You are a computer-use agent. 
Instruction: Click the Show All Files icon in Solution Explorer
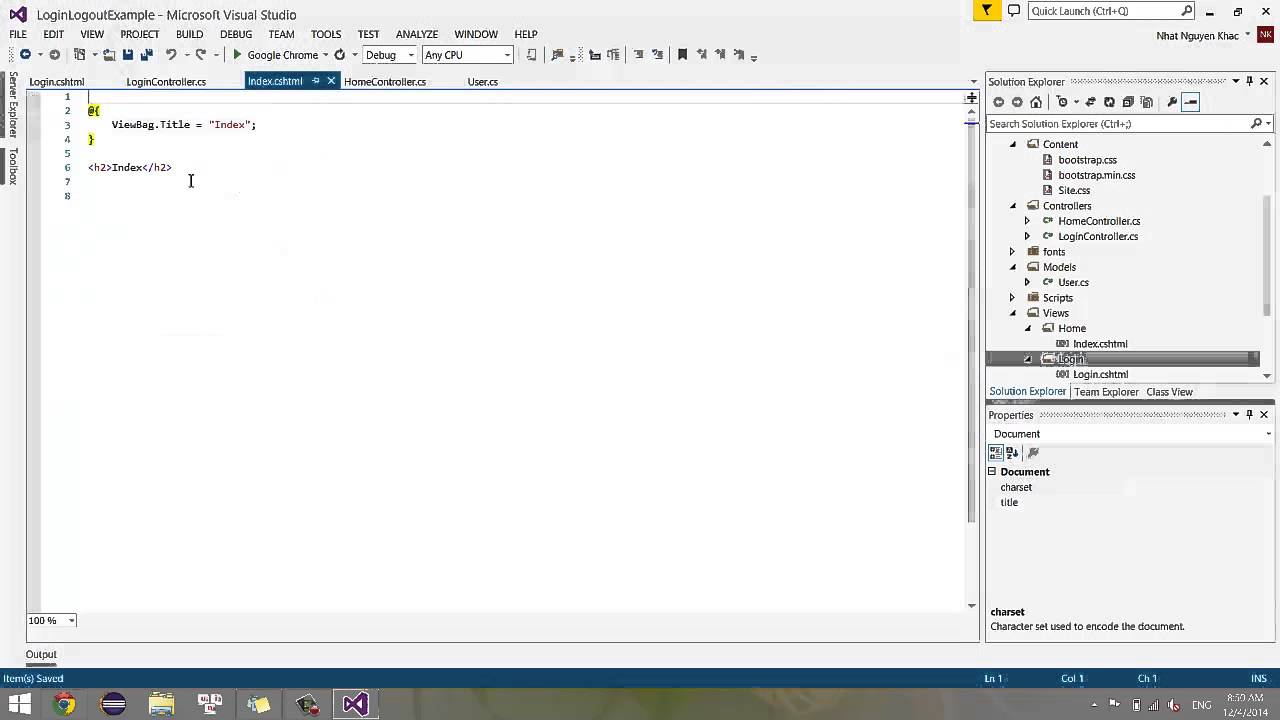tap(1147, 102)
